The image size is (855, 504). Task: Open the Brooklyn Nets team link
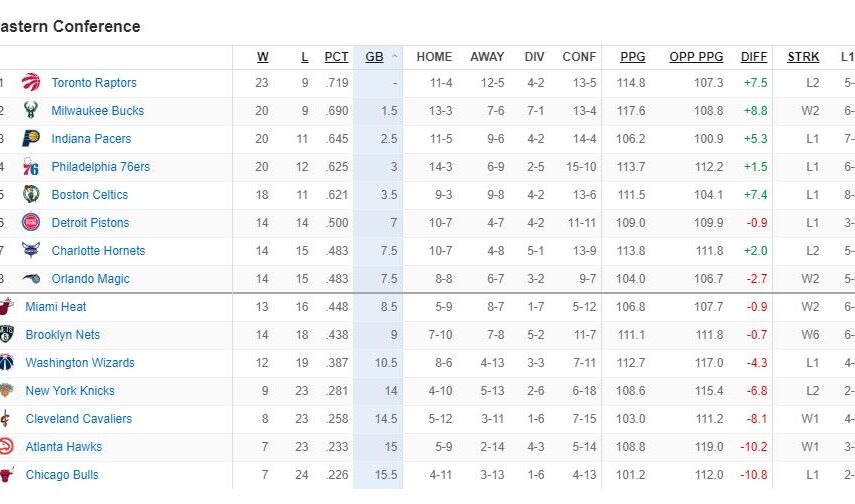click(63, 335)
